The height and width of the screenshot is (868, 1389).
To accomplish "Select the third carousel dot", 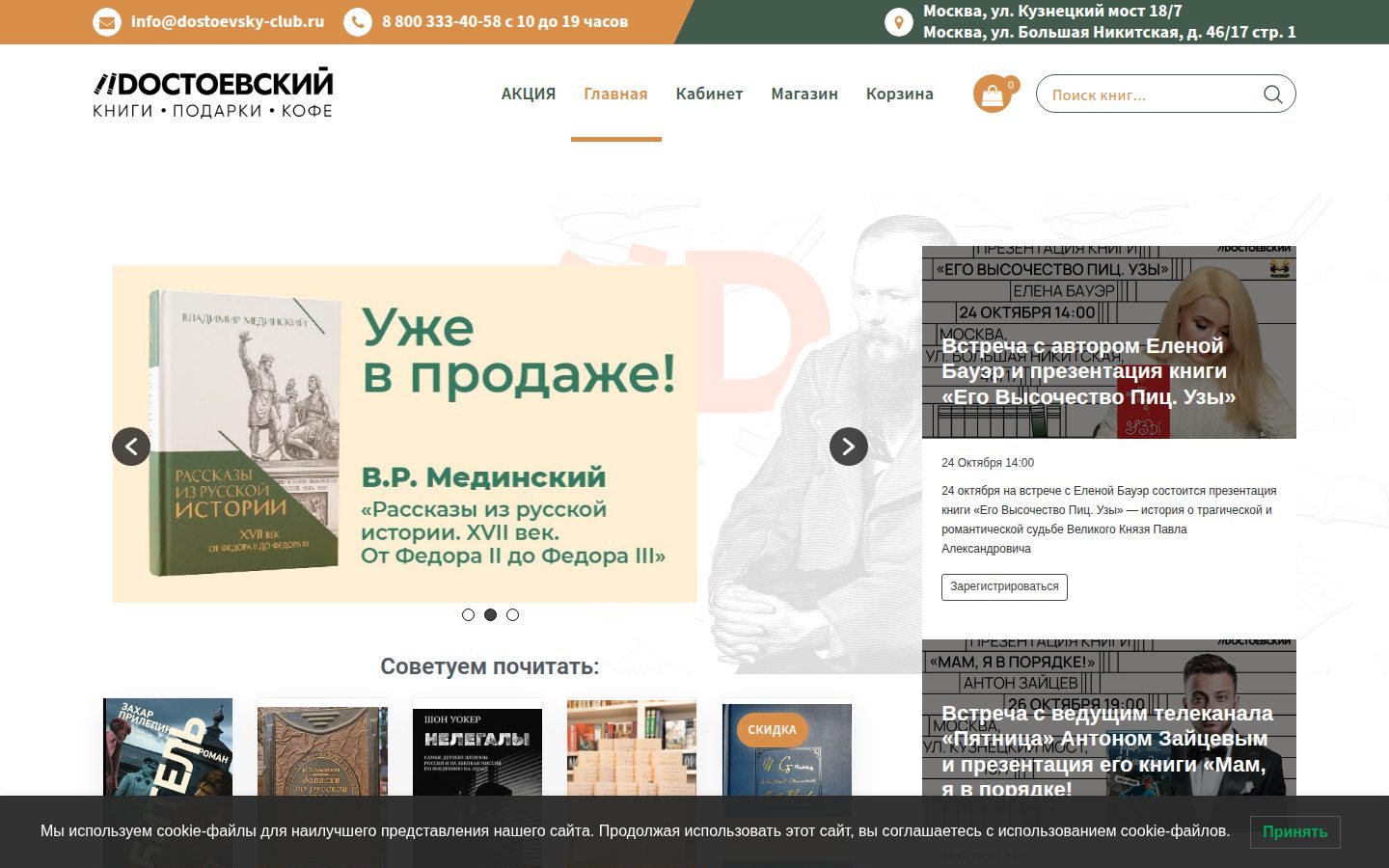I will point(512,615).
